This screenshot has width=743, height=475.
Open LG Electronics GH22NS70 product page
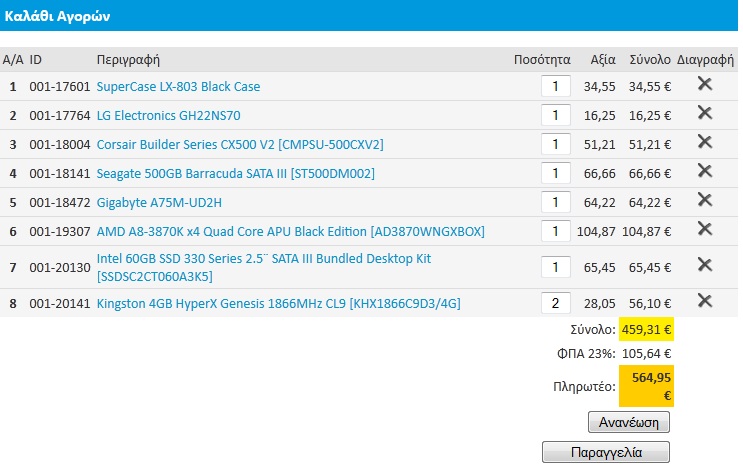click(168, 116)
